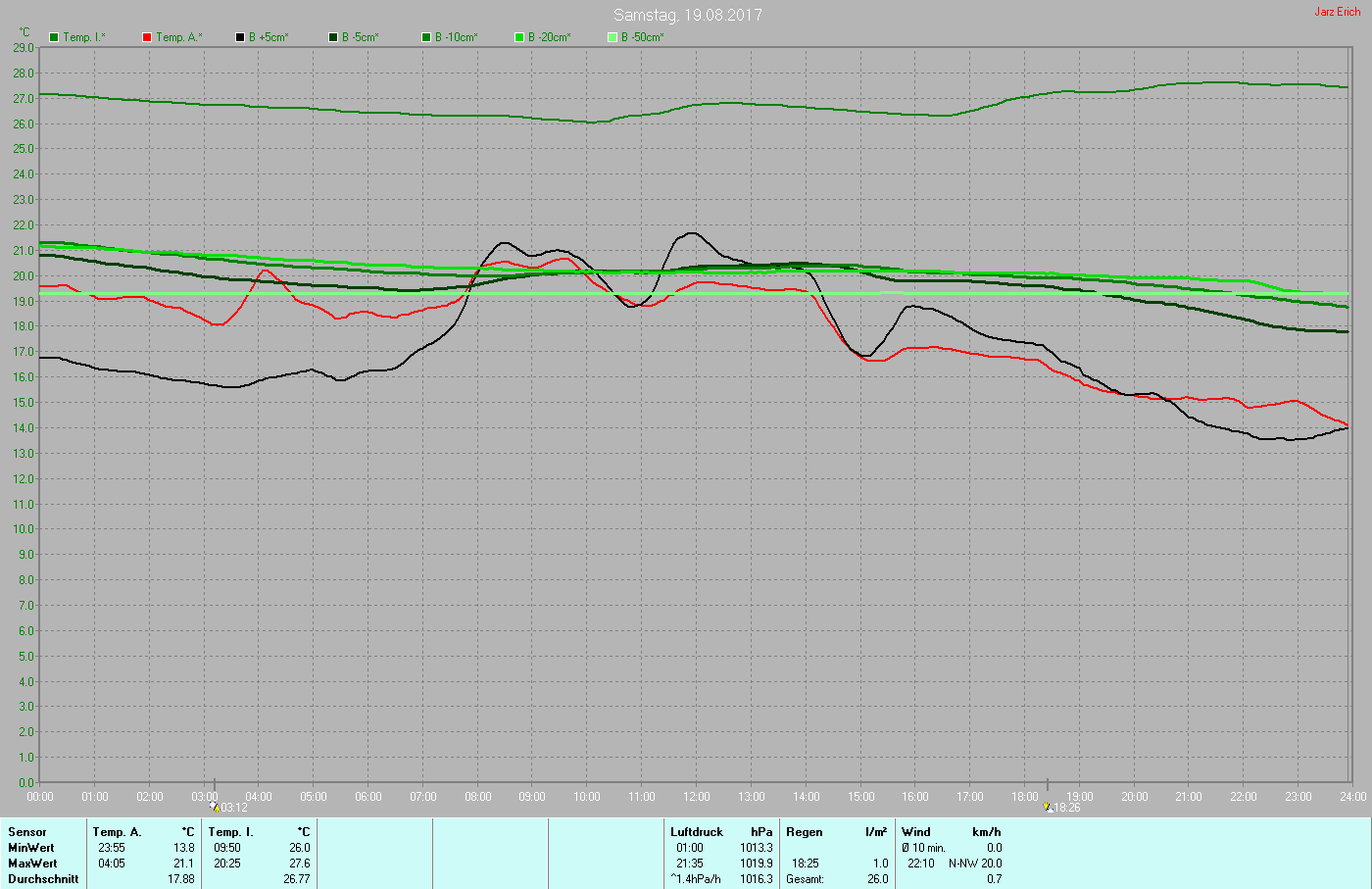Click the Temp. I.* legend label
1372x889 pixels.
84,37
